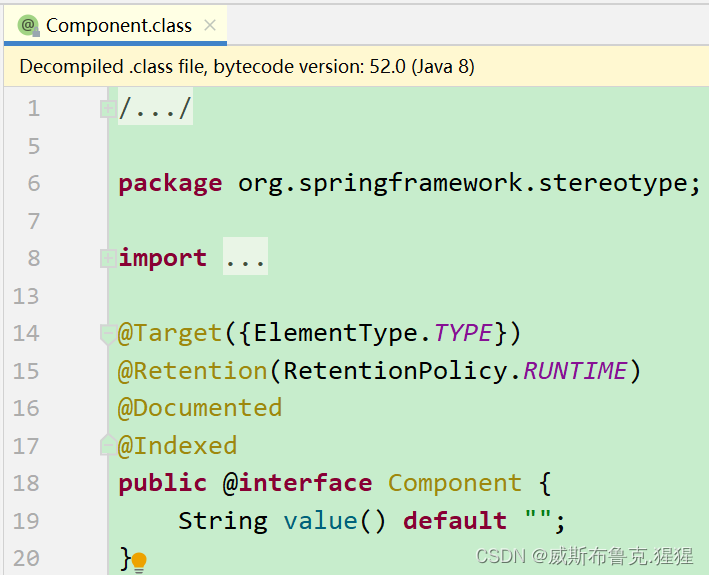Image resolution: width=709 pixels, height=575 pixels.
Task: Click the folded /.../ comment placeholder
Action: click(155, 108)
